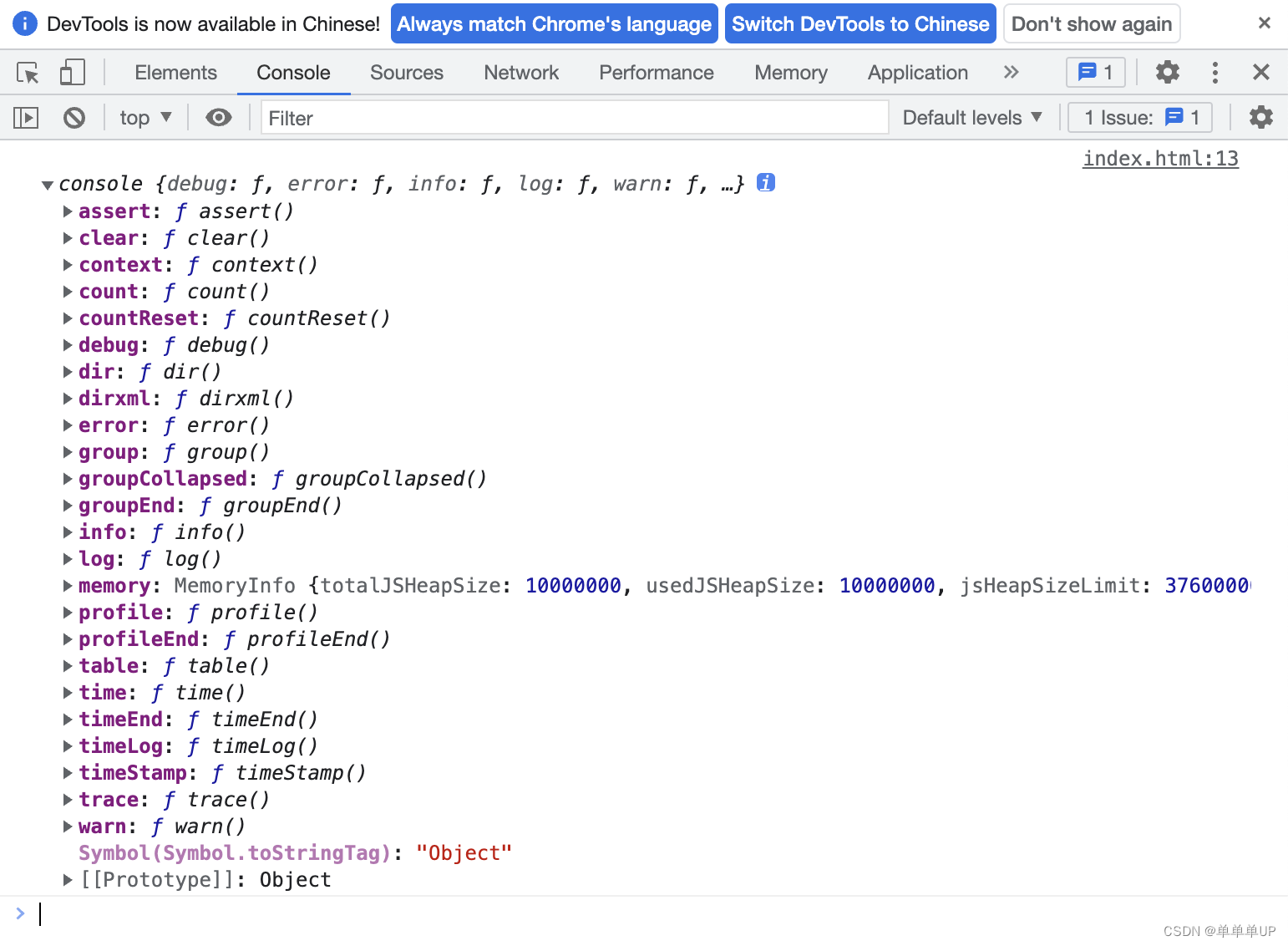
Task: Expand the memory MemoryInfo entry
Action: tap(68, 586)
